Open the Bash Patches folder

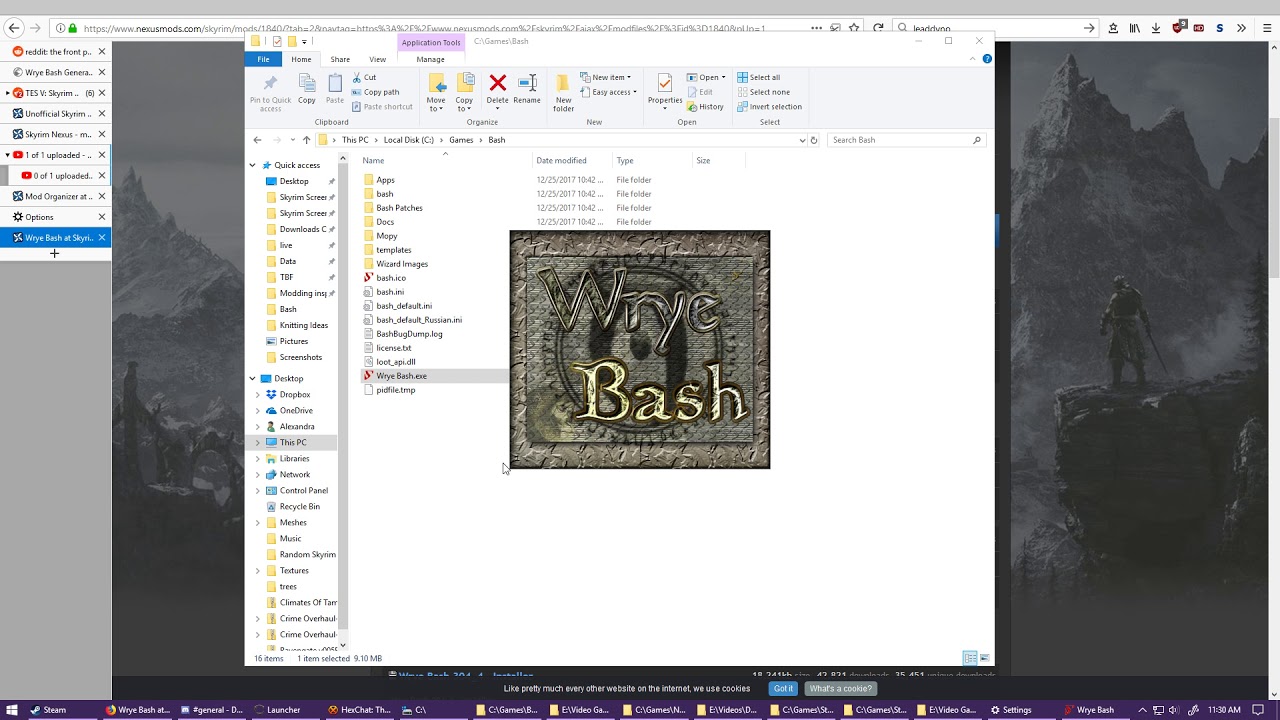coord(399,208)
